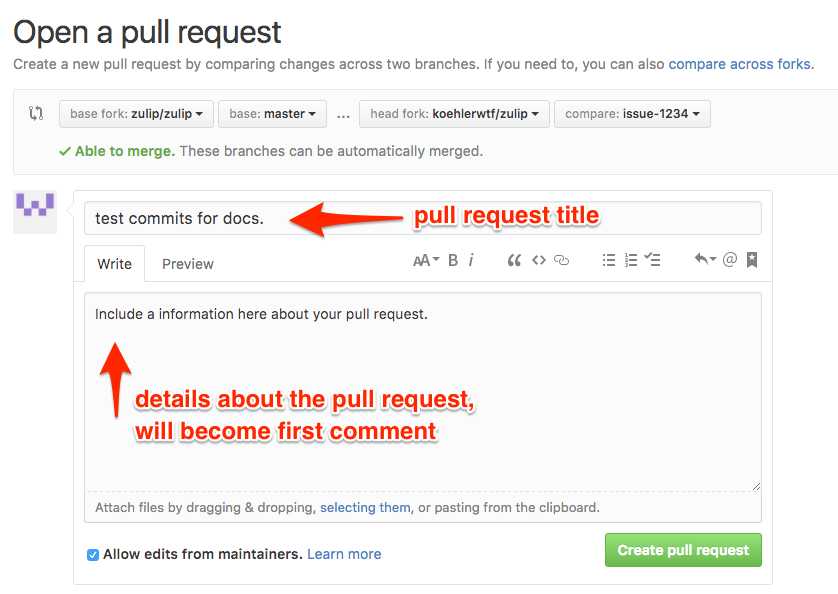Image resolution: width=838 pixels, height=594 pixels.
Task: Add a task list icon
Action: point(653,260)
